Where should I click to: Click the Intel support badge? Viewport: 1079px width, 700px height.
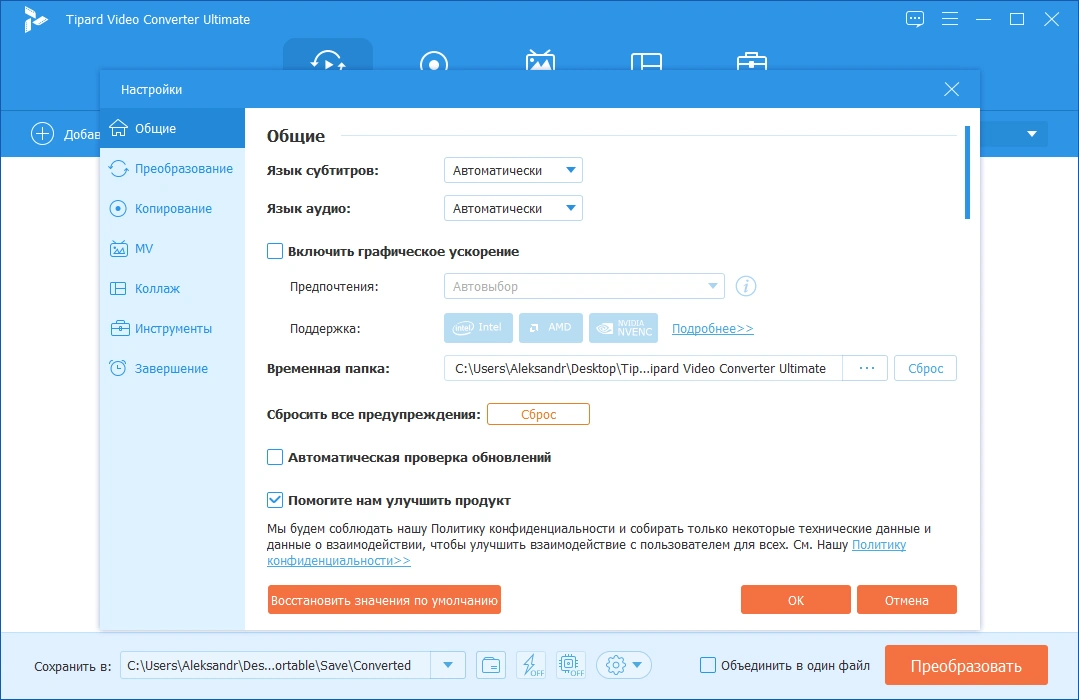(478, 328)
